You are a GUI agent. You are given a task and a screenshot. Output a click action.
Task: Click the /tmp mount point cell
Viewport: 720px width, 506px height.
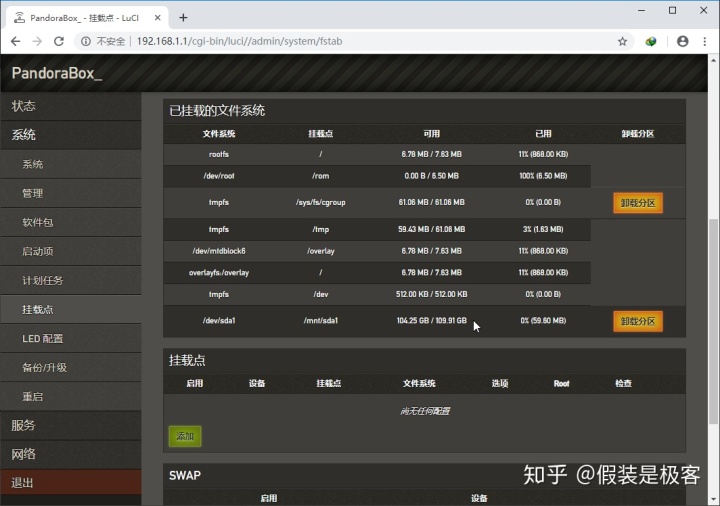pyautogui.click(x=321, y=229)
